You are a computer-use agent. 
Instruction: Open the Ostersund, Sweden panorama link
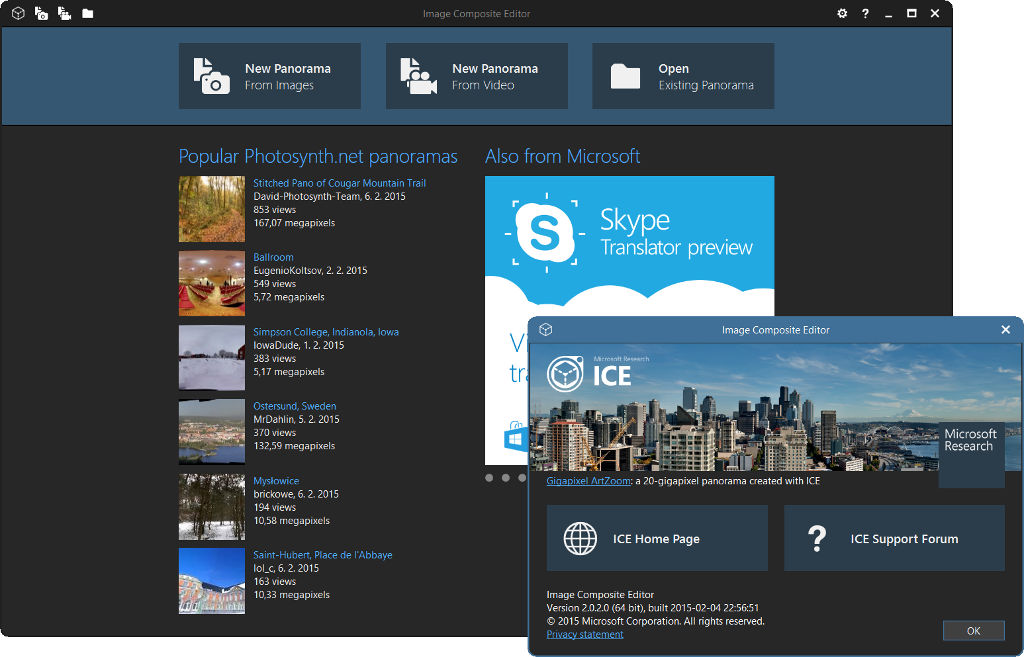tap(295, 406)
